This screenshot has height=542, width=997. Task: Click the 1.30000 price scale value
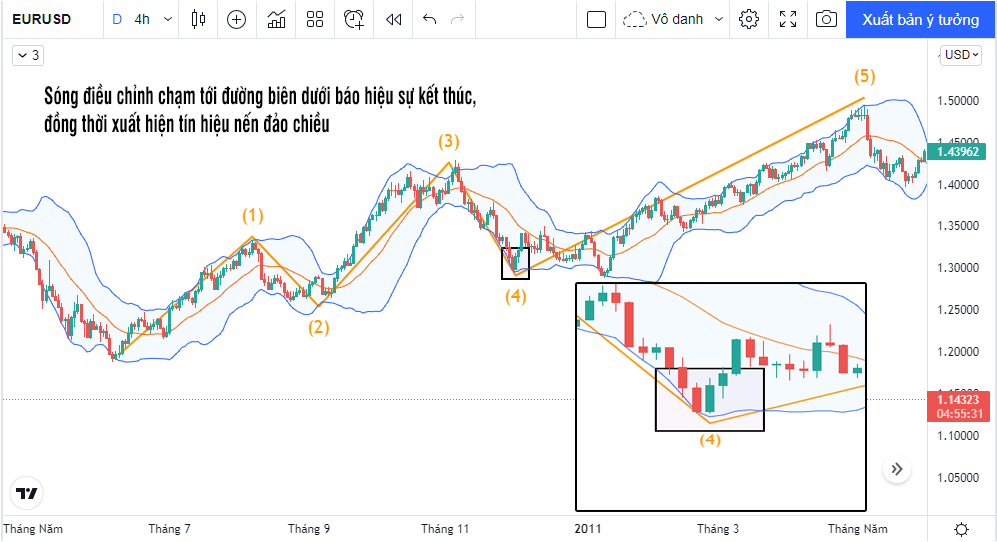tap(958, 268)
